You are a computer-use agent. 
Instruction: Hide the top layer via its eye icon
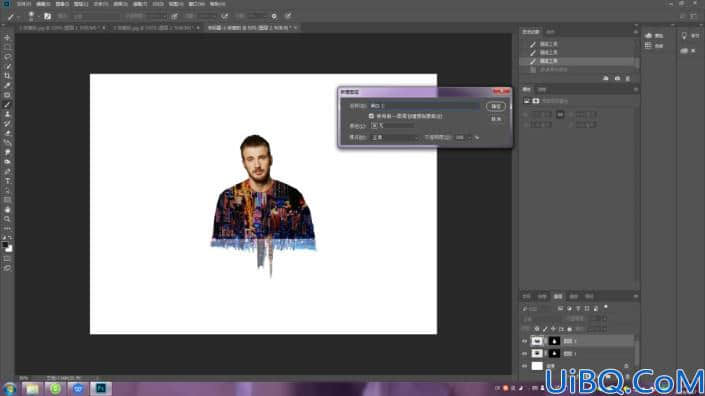click(x=524, y=342)
